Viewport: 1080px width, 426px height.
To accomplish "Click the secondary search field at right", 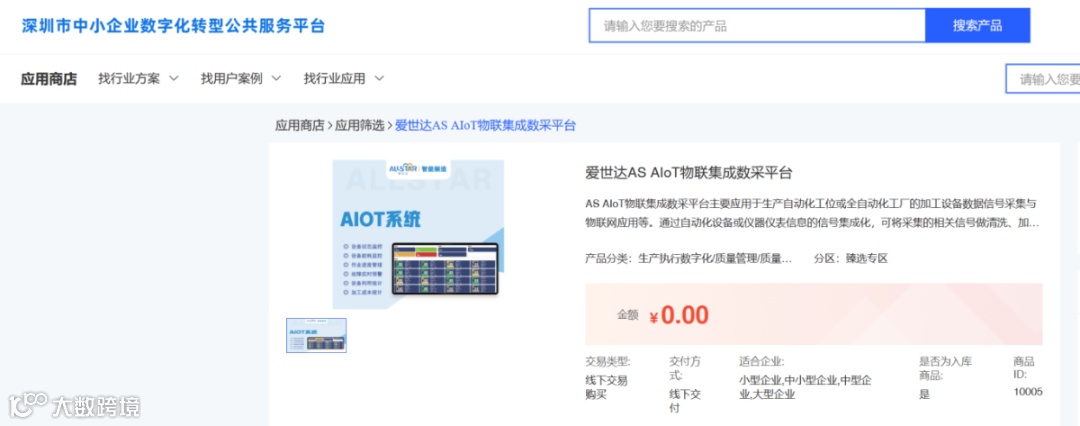I will 1043,79.
